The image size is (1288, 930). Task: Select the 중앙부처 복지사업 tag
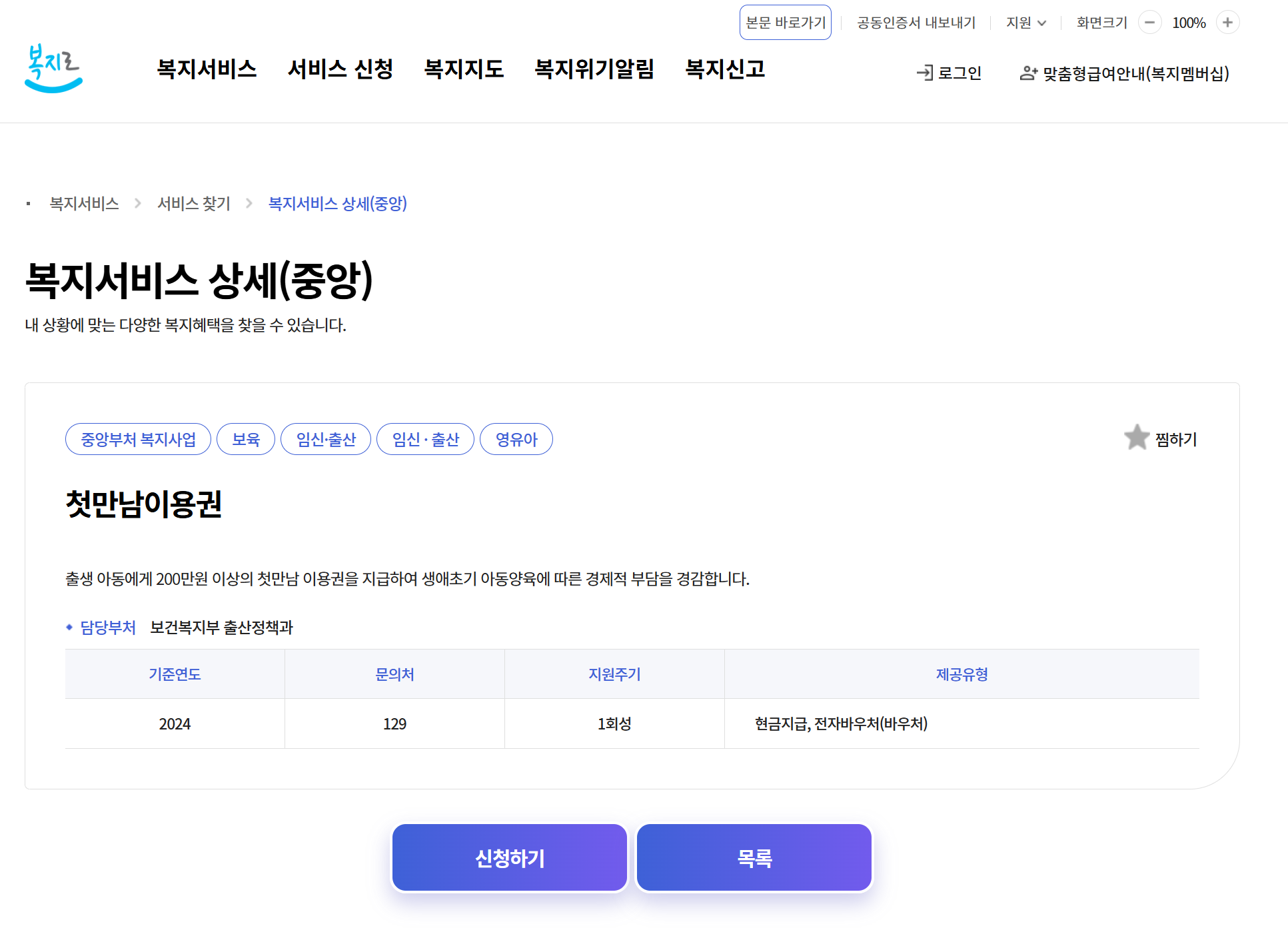click(138, 439)
